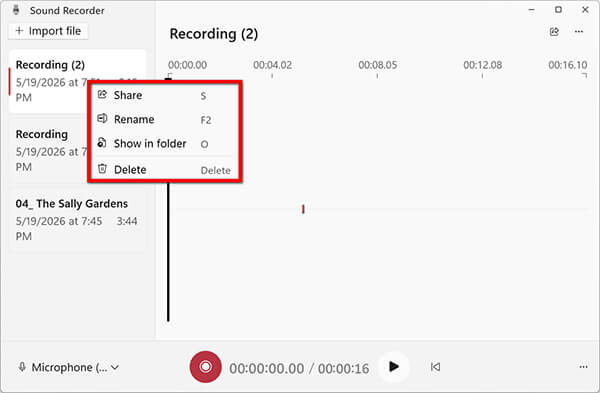The width and height of the screenshot is (600, 393).
Task: Click the Recording (2) heading title
Action: (x=214, y=34)
